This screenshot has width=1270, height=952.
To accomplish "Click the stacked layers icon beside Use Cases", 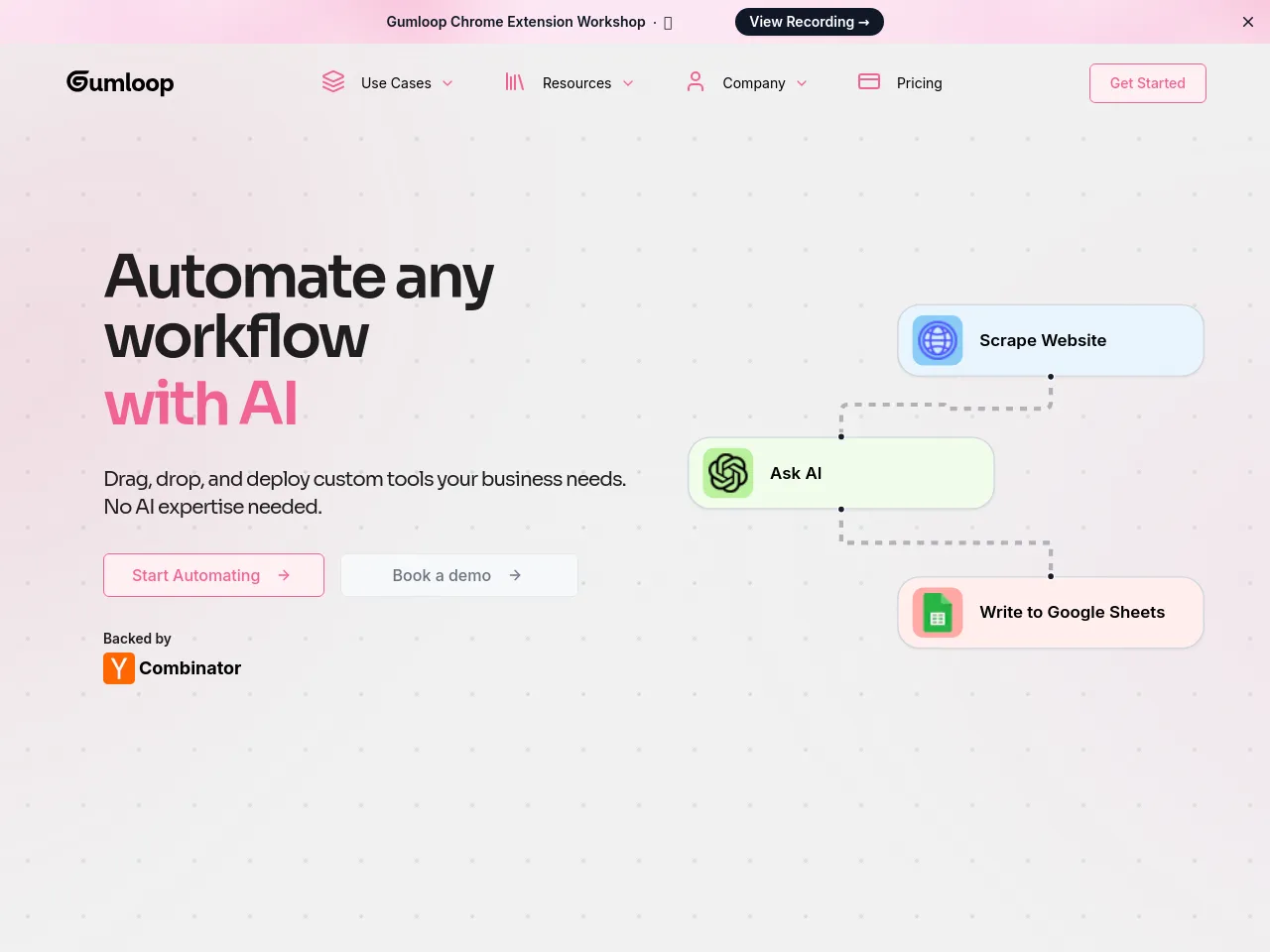I will pos(333,82).
